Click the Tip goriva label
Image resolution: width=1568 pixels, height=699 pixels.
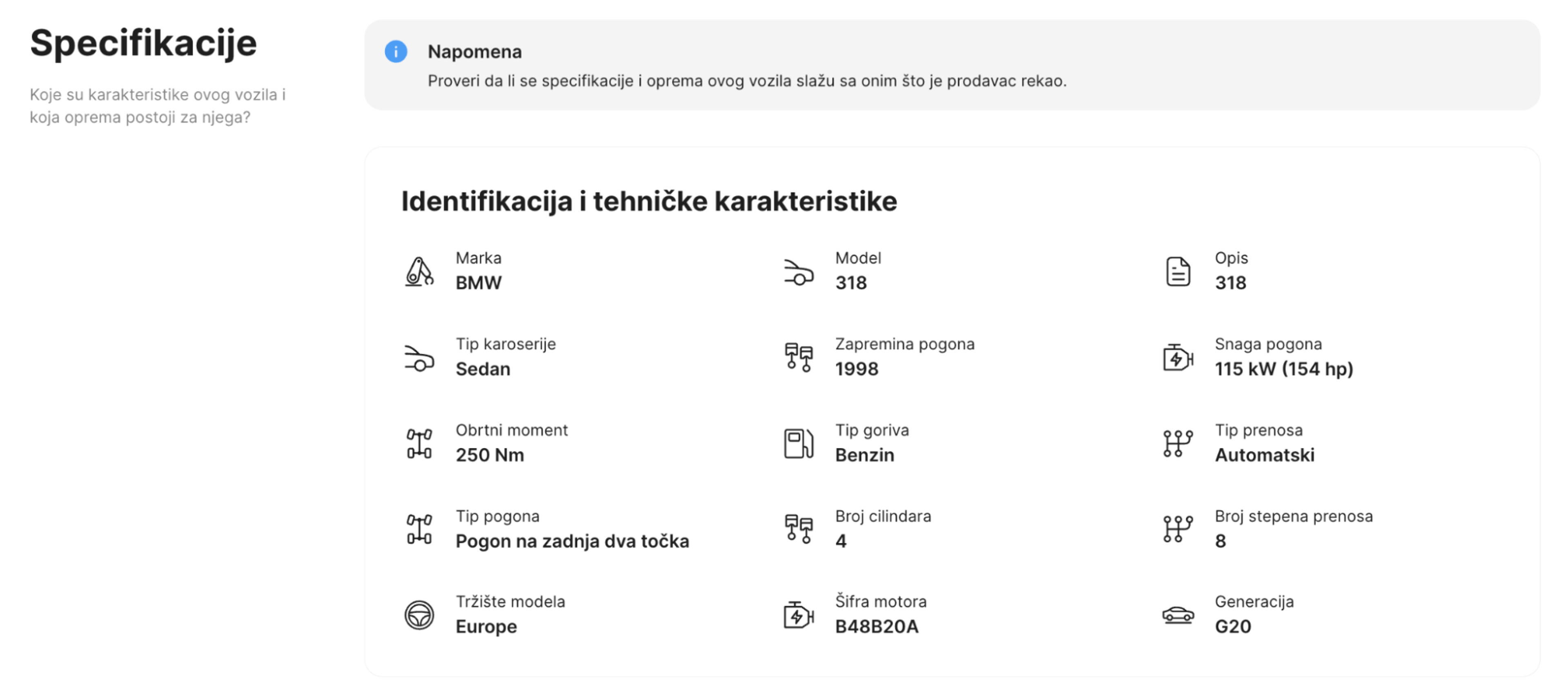click(x=872, y=430)
